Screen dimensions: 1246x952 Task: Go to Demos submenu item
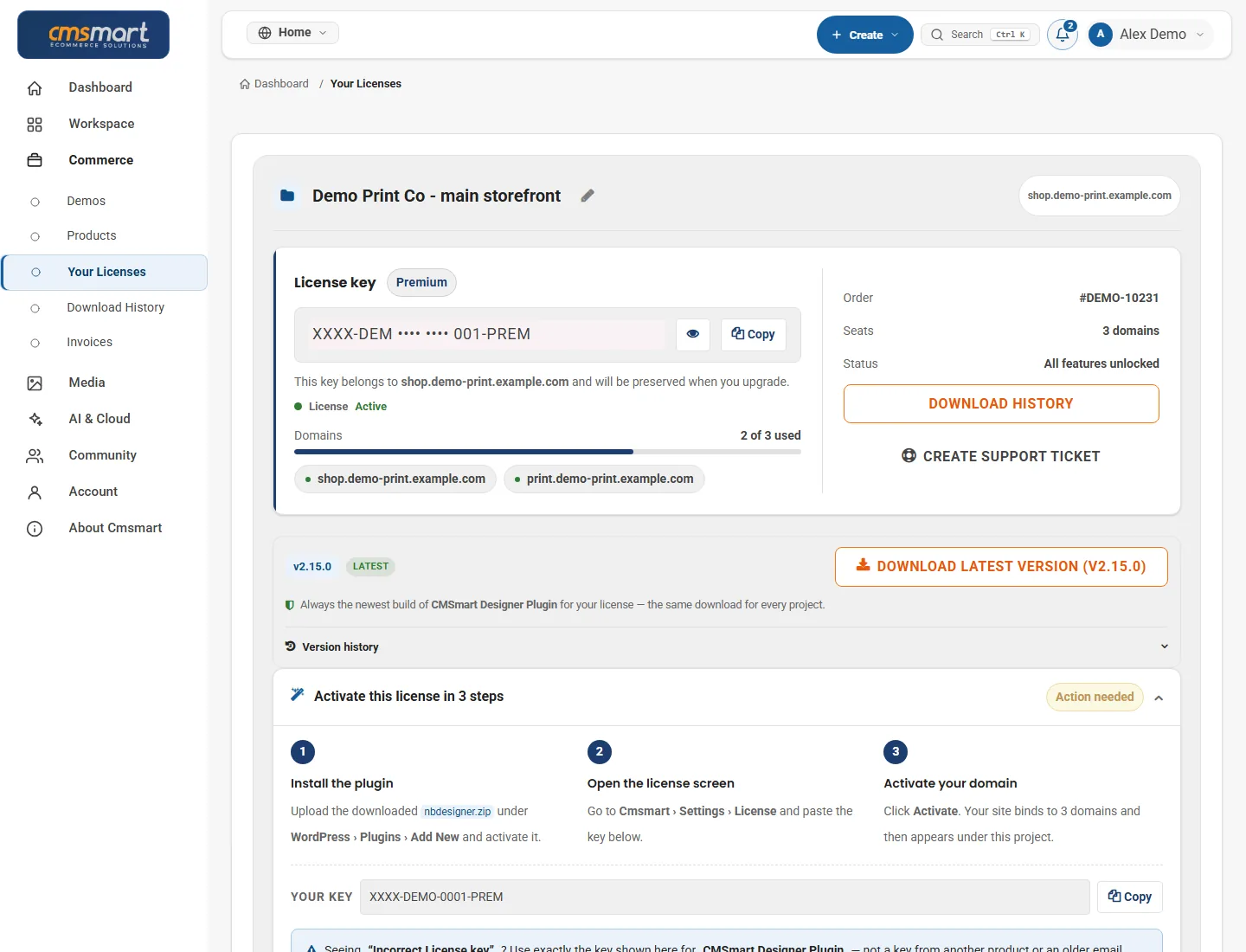86,201
